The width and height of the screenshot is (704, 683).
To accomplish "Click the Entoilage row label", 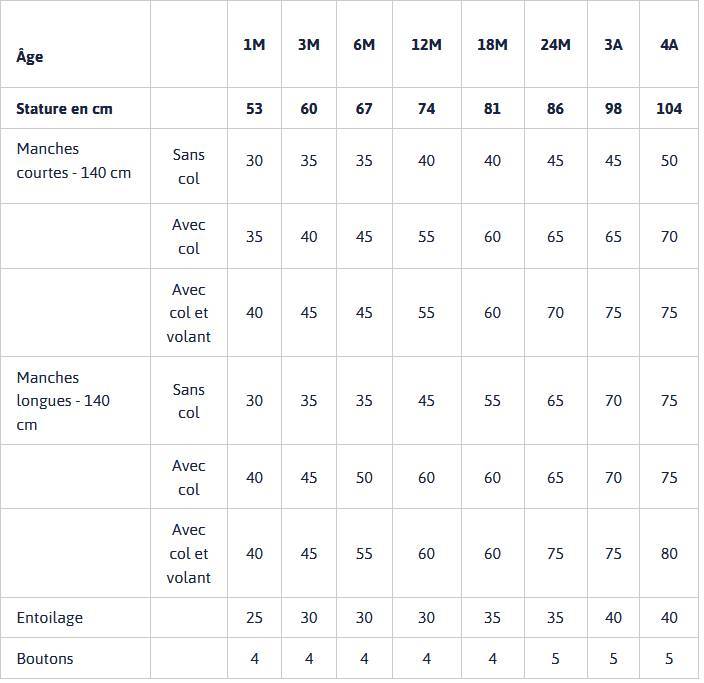I will pos(50,618).
